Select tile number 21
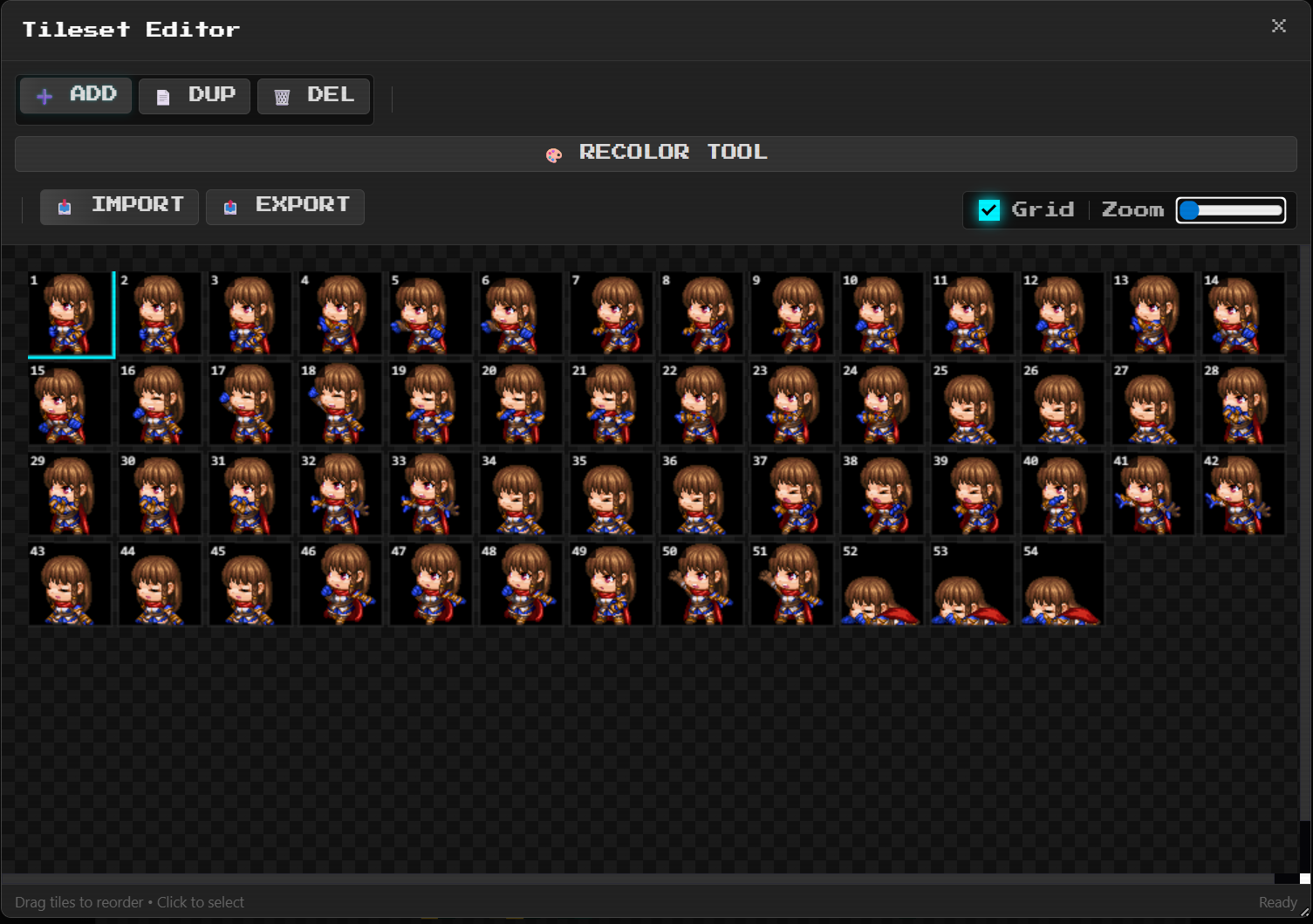This screenshot has height=924, width=1313. 612,405
